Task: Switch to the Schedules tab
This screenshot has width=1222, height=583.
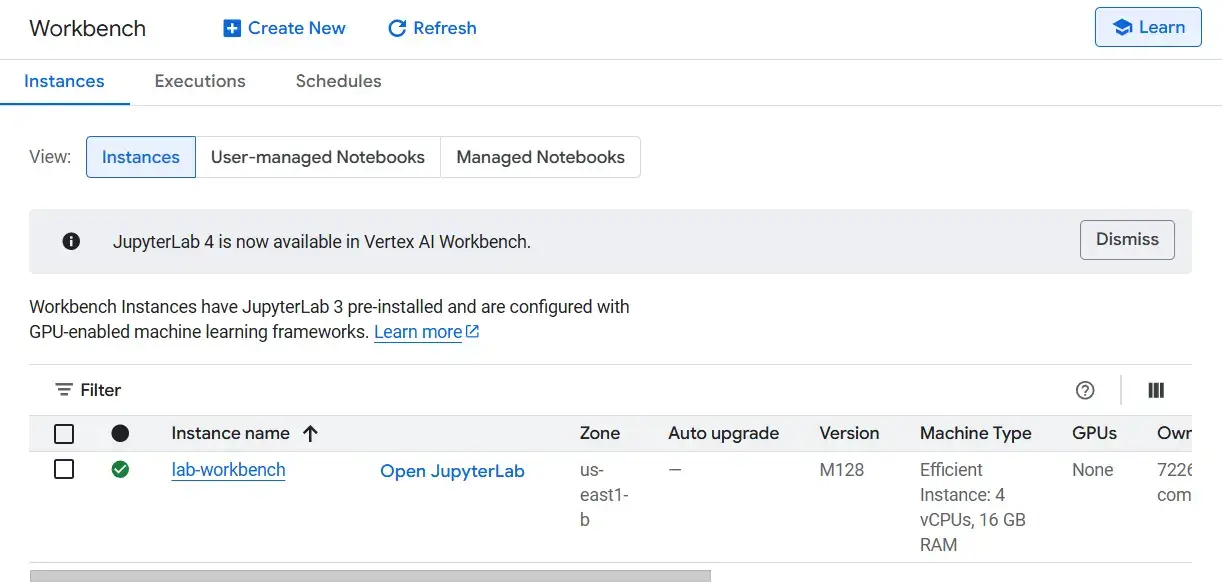Action: point(338,81)
